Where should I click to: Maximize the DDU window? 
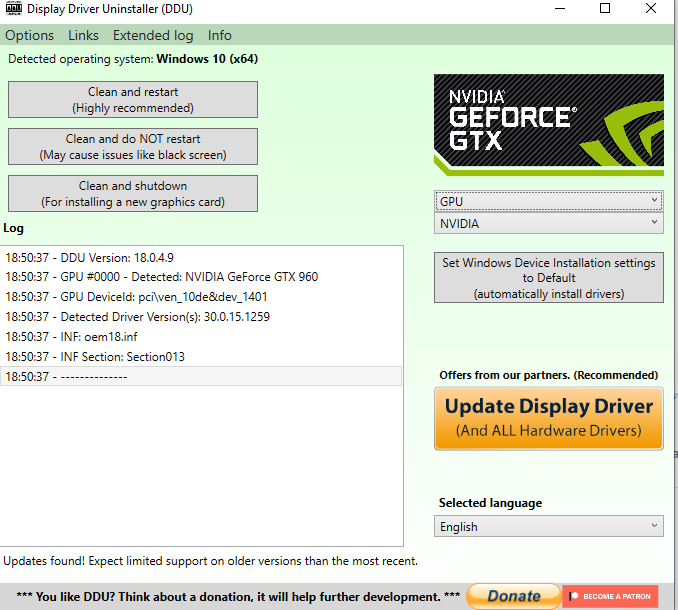[x=605, y=8]
